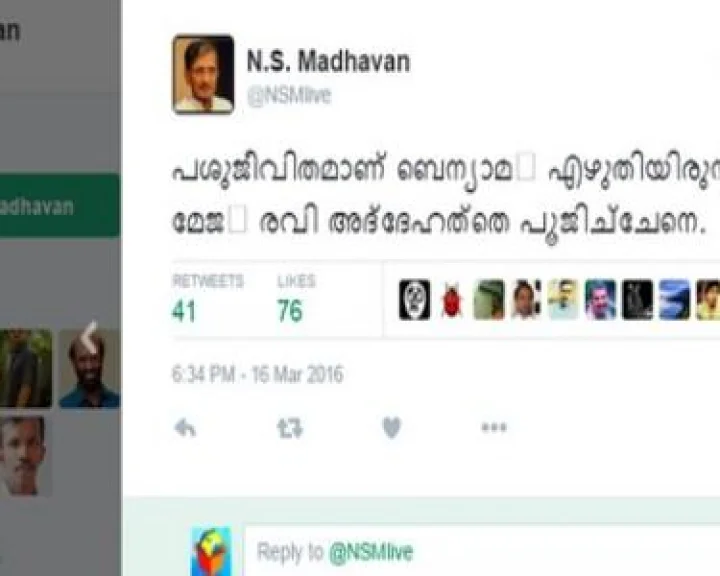720x576 pixels.
Task: Open the @NSMlive handle below the name
Action: pos(289,96)
